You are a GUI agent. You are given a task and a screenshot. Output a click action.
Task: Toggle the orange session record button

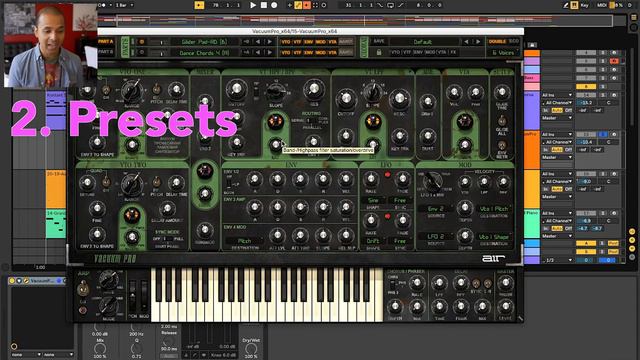[307, 5]
